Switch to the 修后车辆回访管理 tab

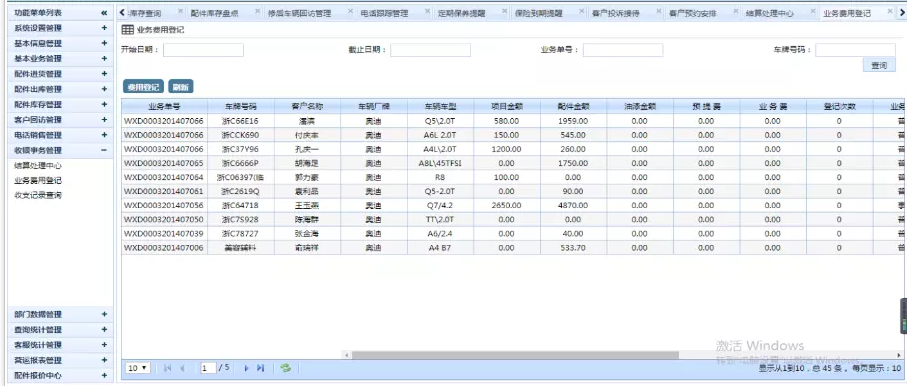[x=300, y=13]
